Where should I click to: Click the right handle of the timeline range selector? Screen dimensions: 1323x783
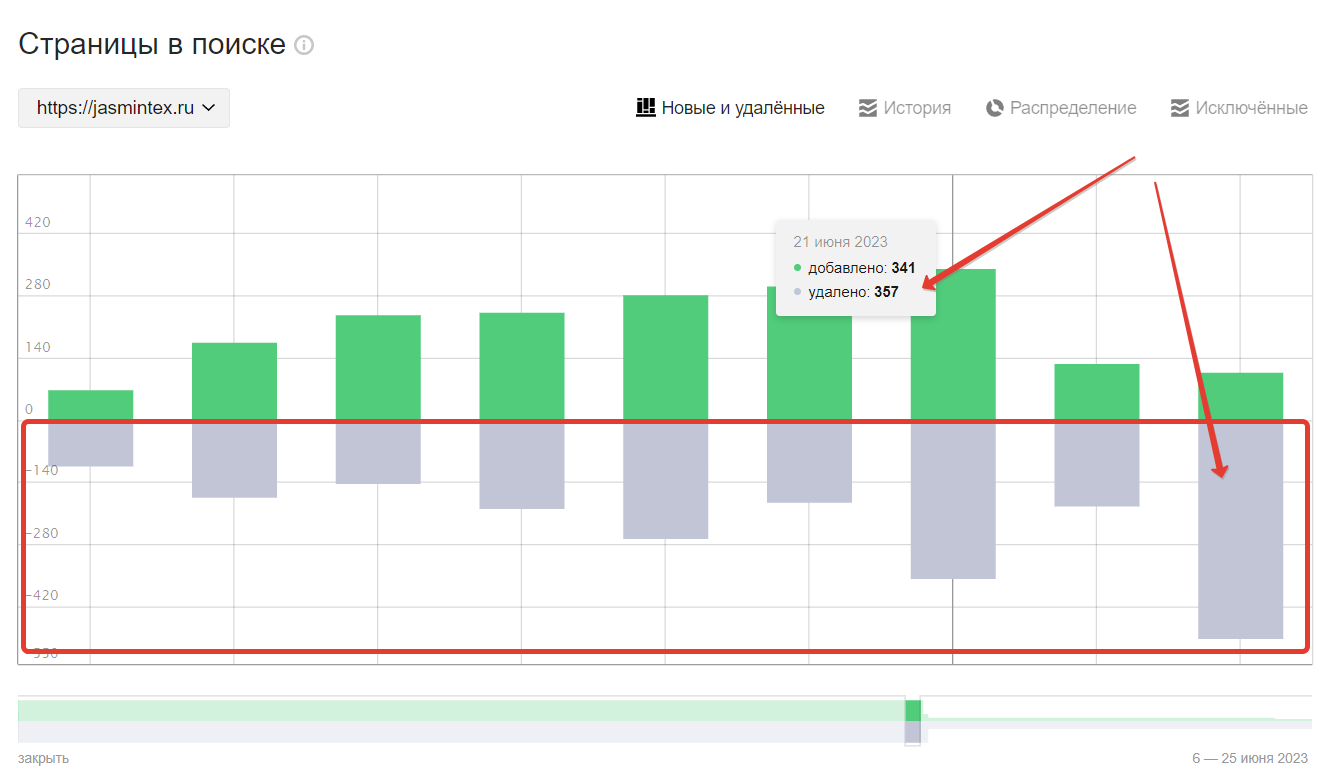point(921,720)
